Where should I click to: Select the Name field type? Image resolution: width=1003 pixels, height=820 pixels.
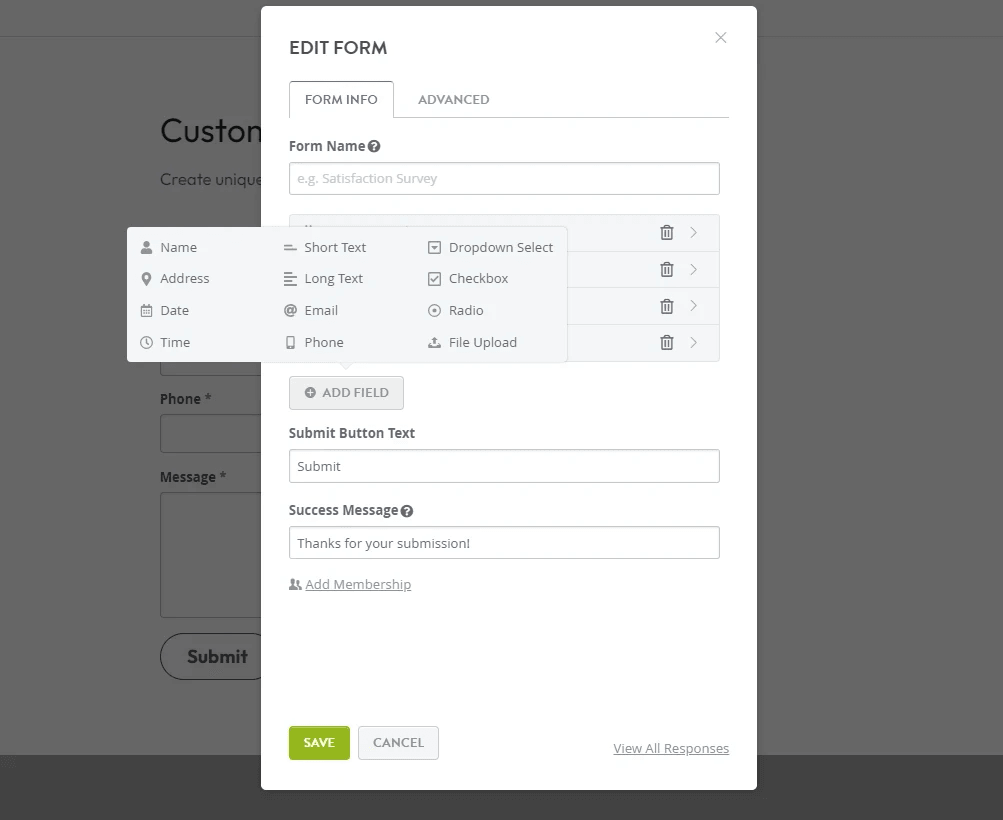pos(178,247)
